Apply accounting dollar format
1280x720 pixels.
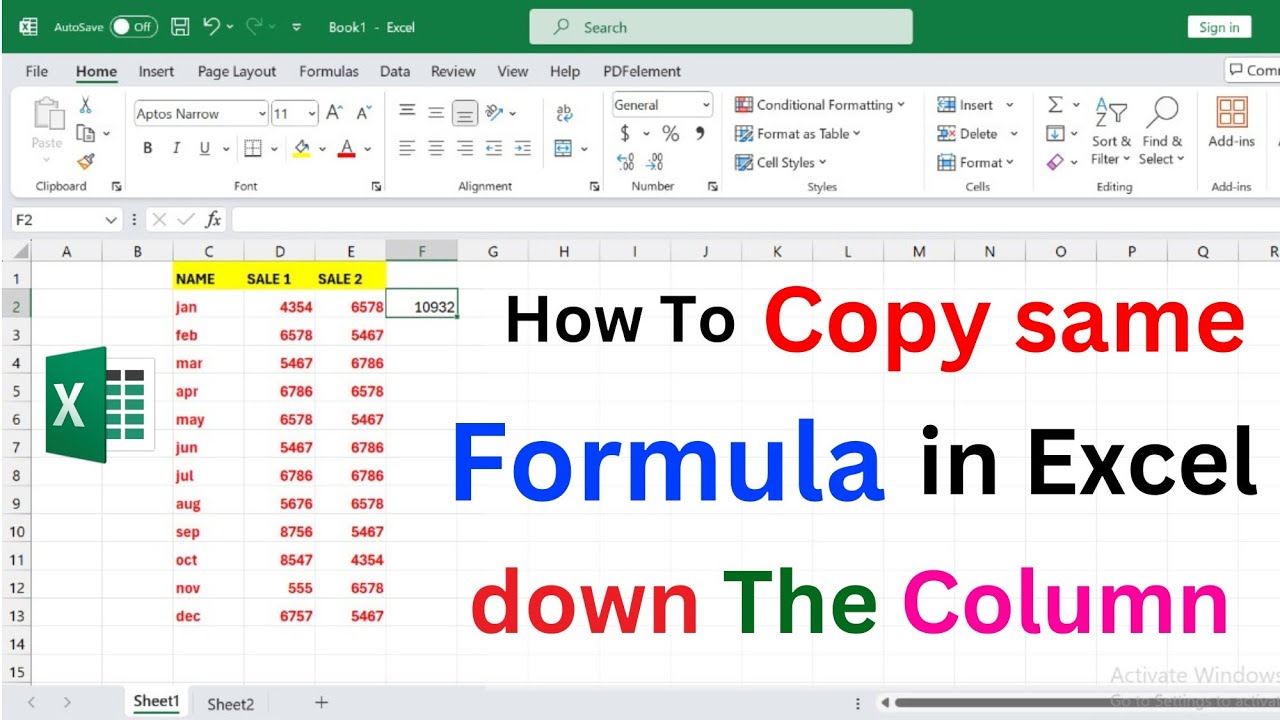tap(625, 133)
